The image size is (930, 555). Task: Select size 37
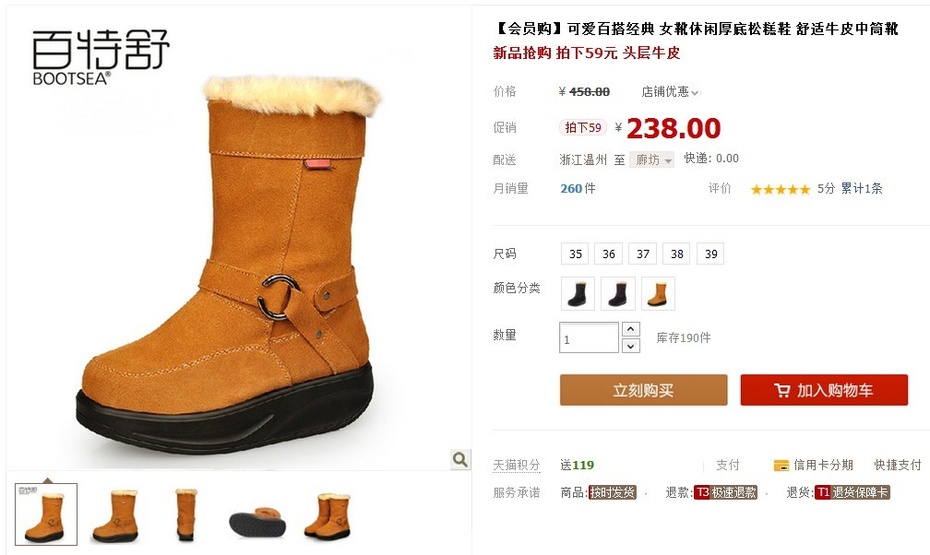pyautogui.click(x=642, y=254)
